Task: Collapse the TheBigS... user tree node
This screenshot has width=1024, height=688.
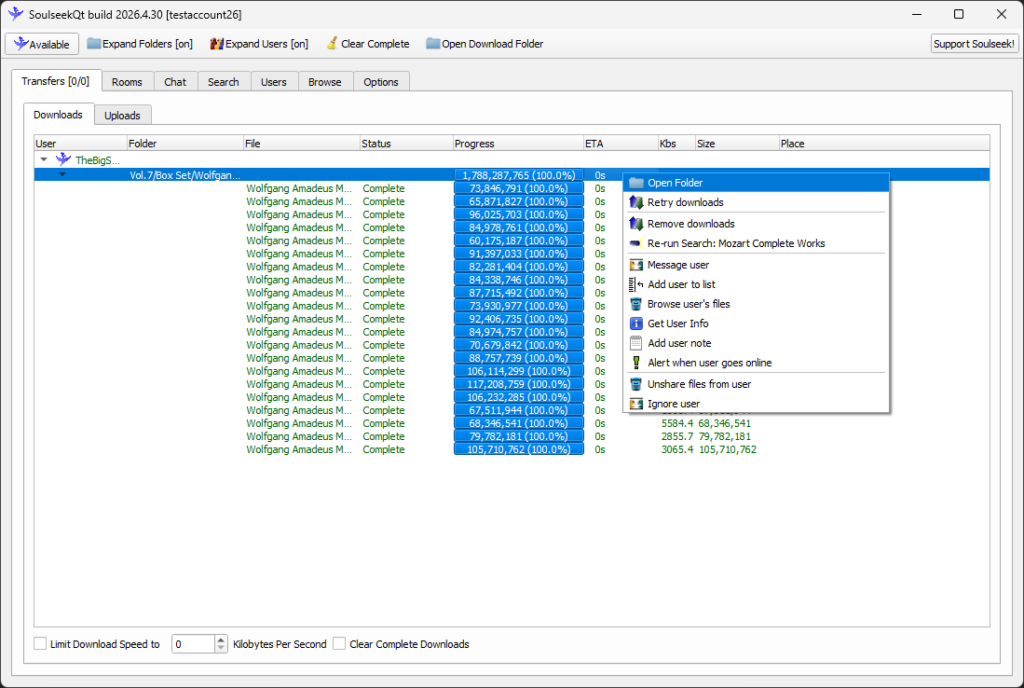Action: click(44, 159)
